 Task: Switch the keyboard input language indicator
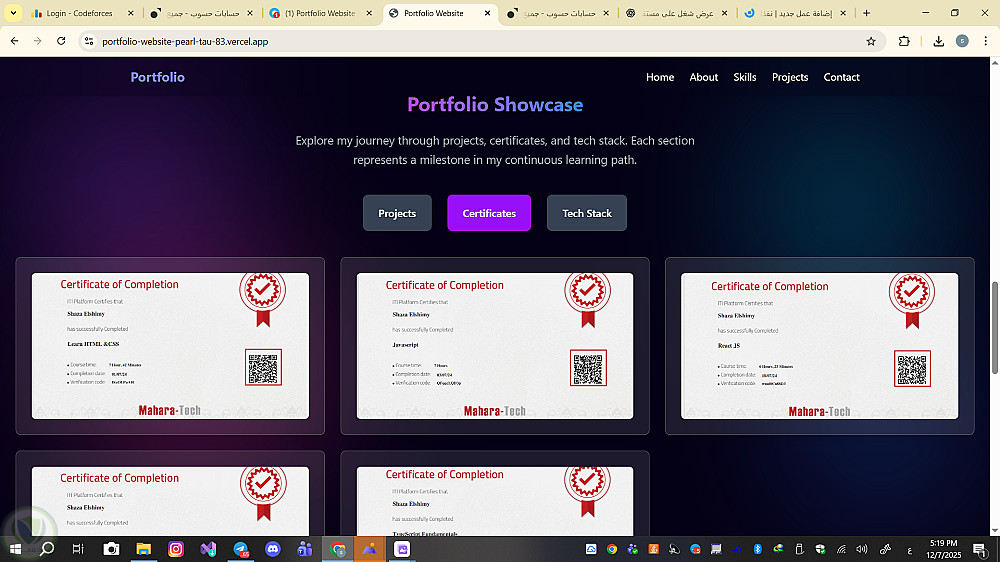(909, 550)
